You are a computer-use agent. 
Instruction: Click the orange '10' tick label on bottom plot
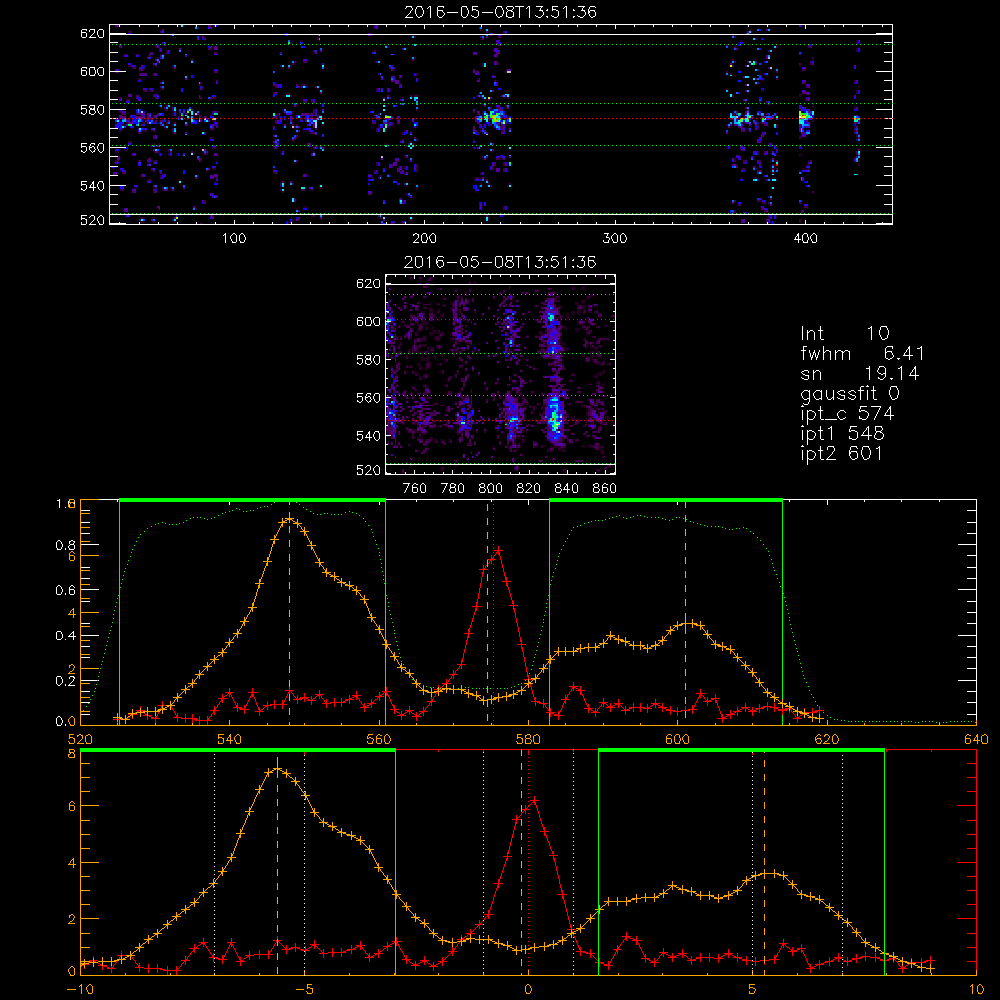pyautogui.click(x=976, y=989)
